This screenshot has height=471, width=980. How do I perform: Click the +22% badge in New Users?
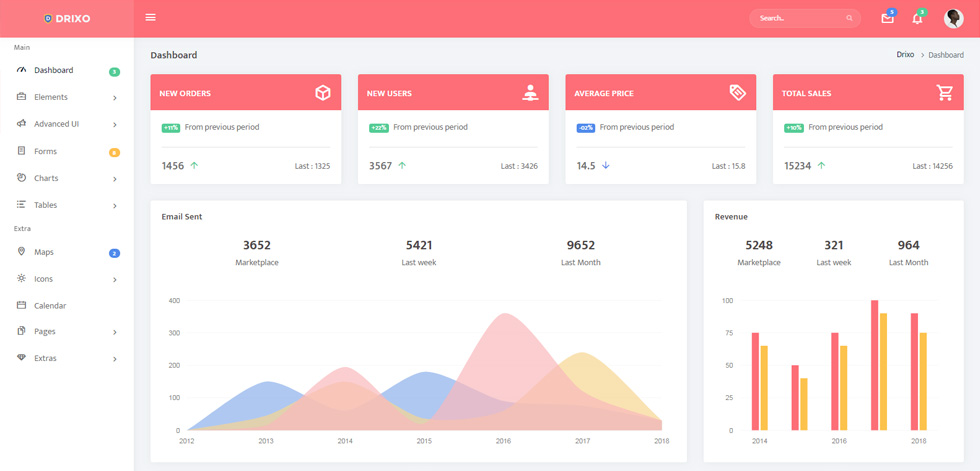coord(379,127)
